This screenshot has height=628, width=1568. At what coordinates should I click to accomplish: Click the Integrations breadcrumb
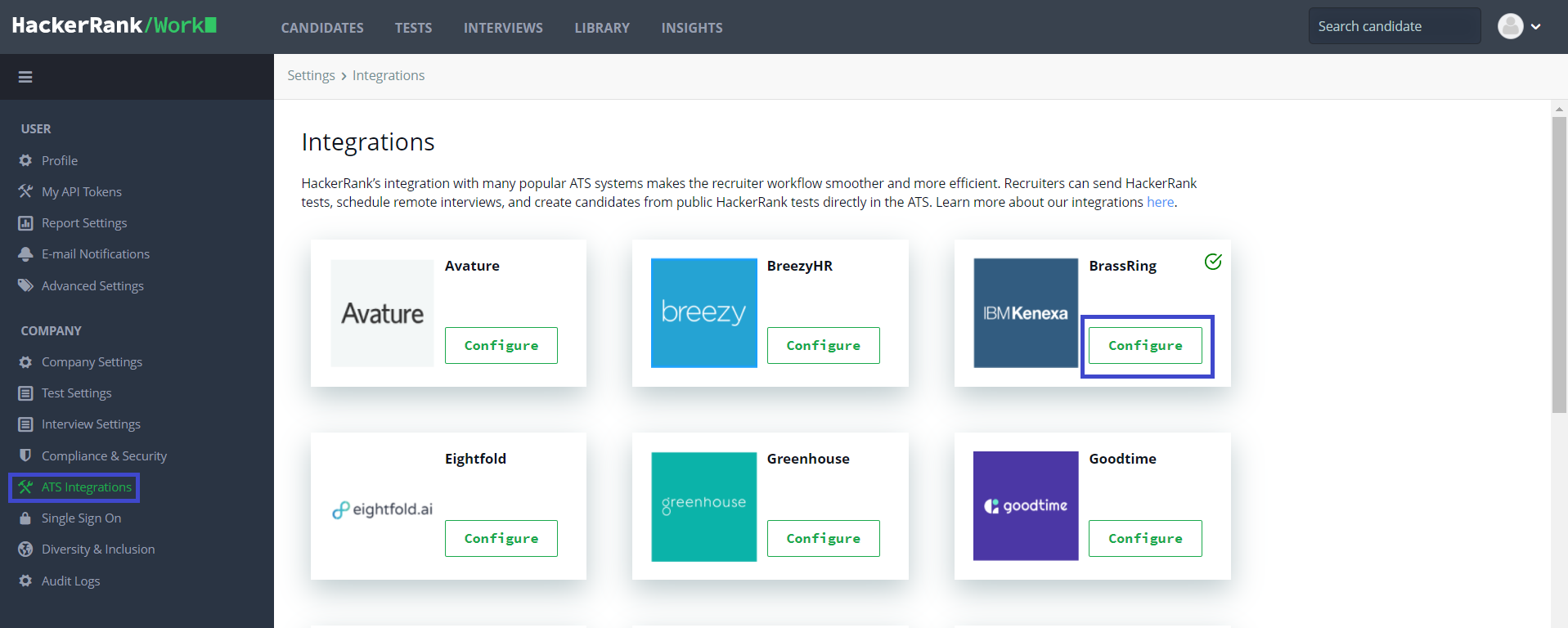click(389, 75)
